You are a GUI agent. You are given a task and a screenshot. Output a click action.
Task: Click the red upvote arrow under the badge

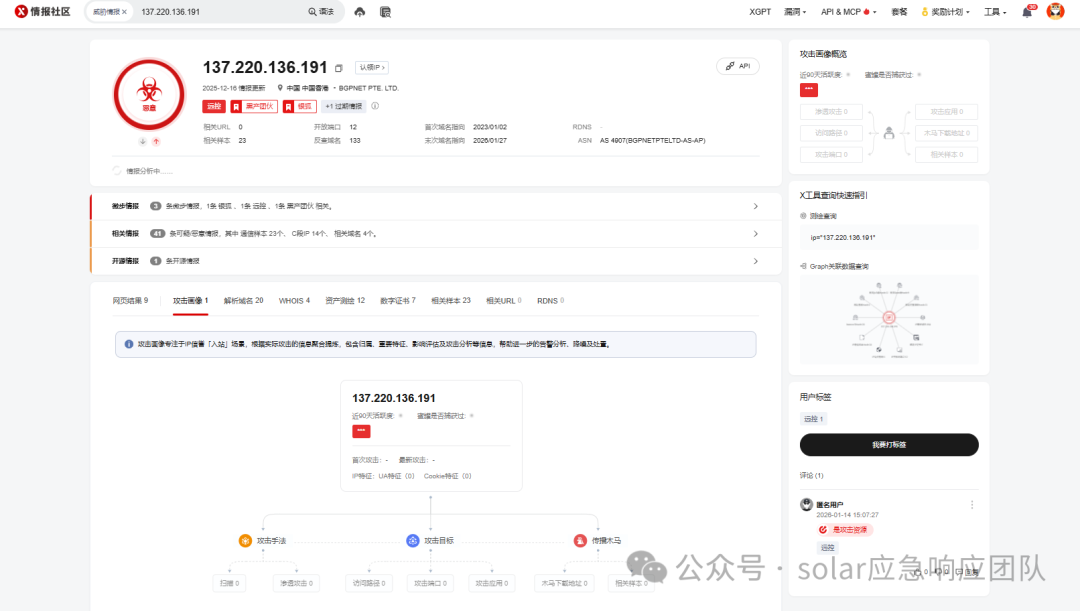tap(156, 141)
